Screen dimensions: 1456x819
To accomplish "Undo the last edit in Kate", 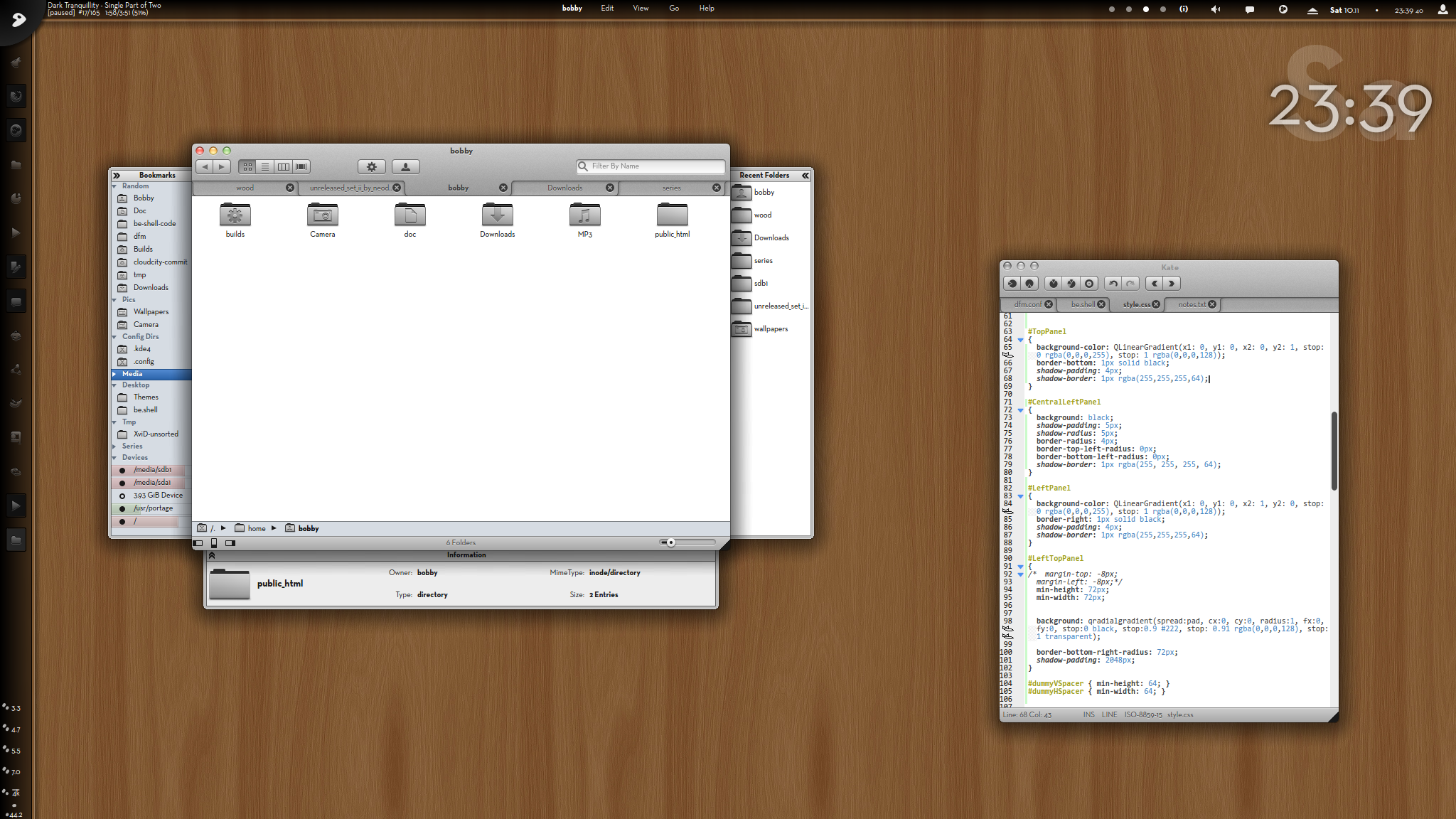I will (x=1113, y=283).
